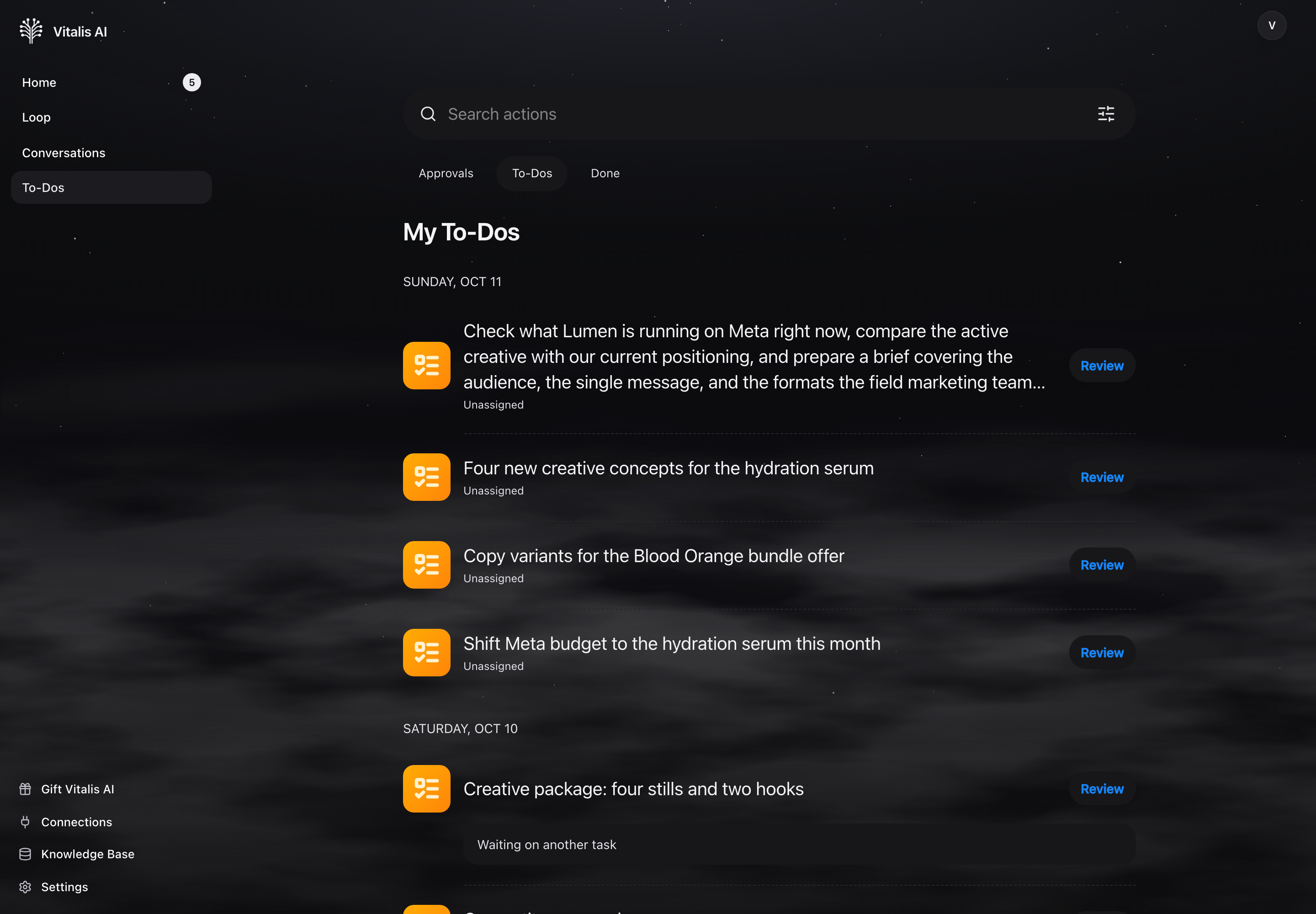Review the Lumen Meta comparison task
The image size is (1316, 914).
coord(1102,365)
